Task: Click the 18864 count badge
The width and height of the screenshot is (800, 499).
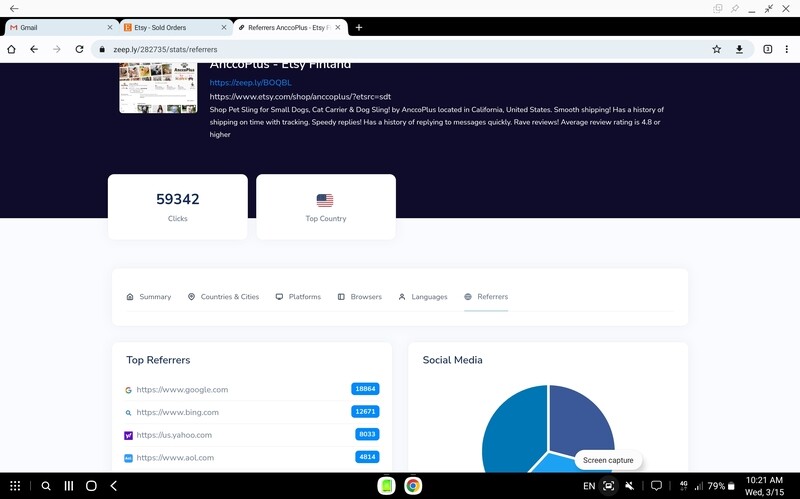Action: pyautogui.click(x=365, y=389)
